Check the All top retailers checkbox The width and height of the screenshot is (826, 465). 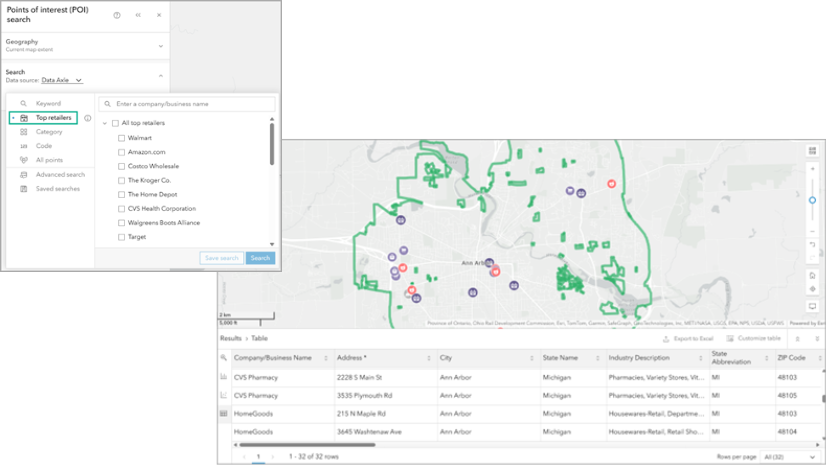[x=115, y=123]
